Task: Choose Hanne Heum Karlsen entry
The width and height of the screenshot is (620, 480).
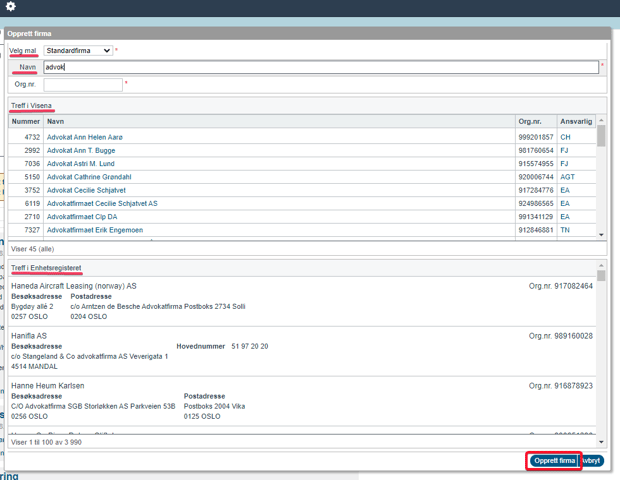Action: pos(48,385)
